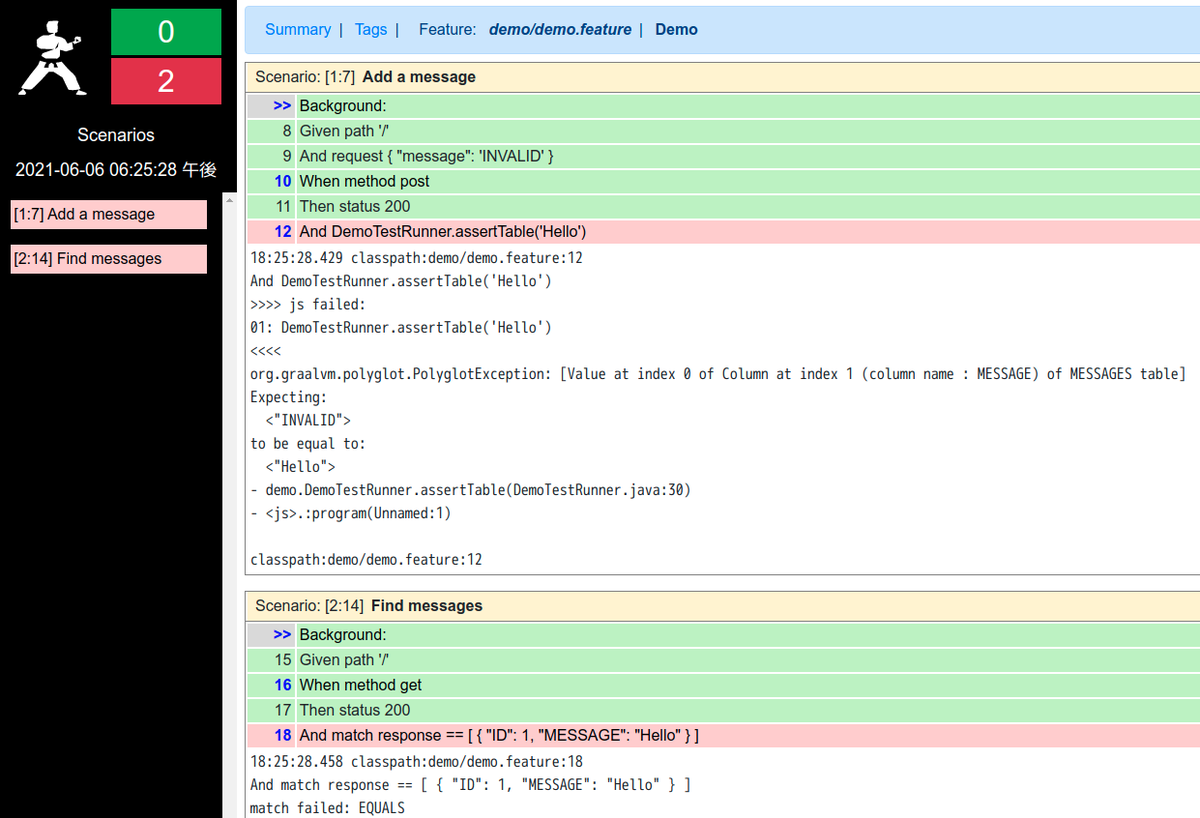1200x818 pixels.
Task: Click the red failed-scenarios counter showing 2
Action: [x=165, y=81]
